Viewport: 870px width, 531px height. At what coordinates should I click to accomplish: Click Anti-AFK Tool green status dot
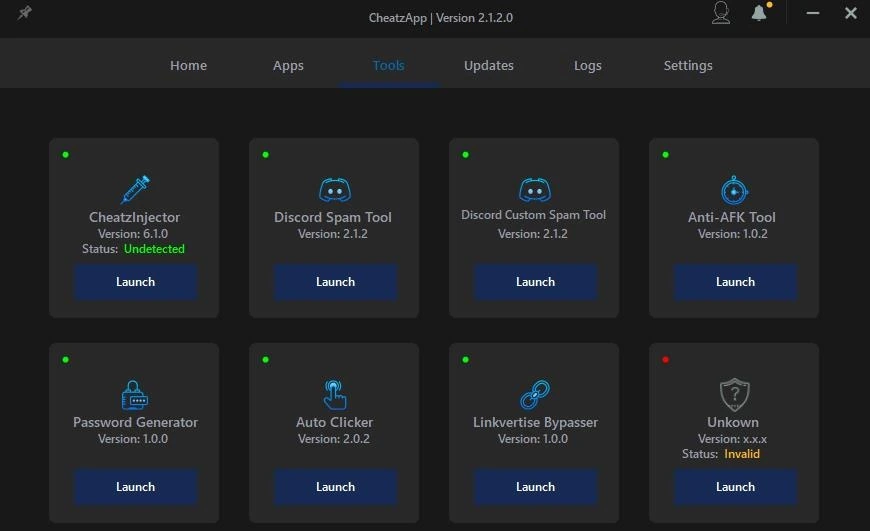[665, 155]
